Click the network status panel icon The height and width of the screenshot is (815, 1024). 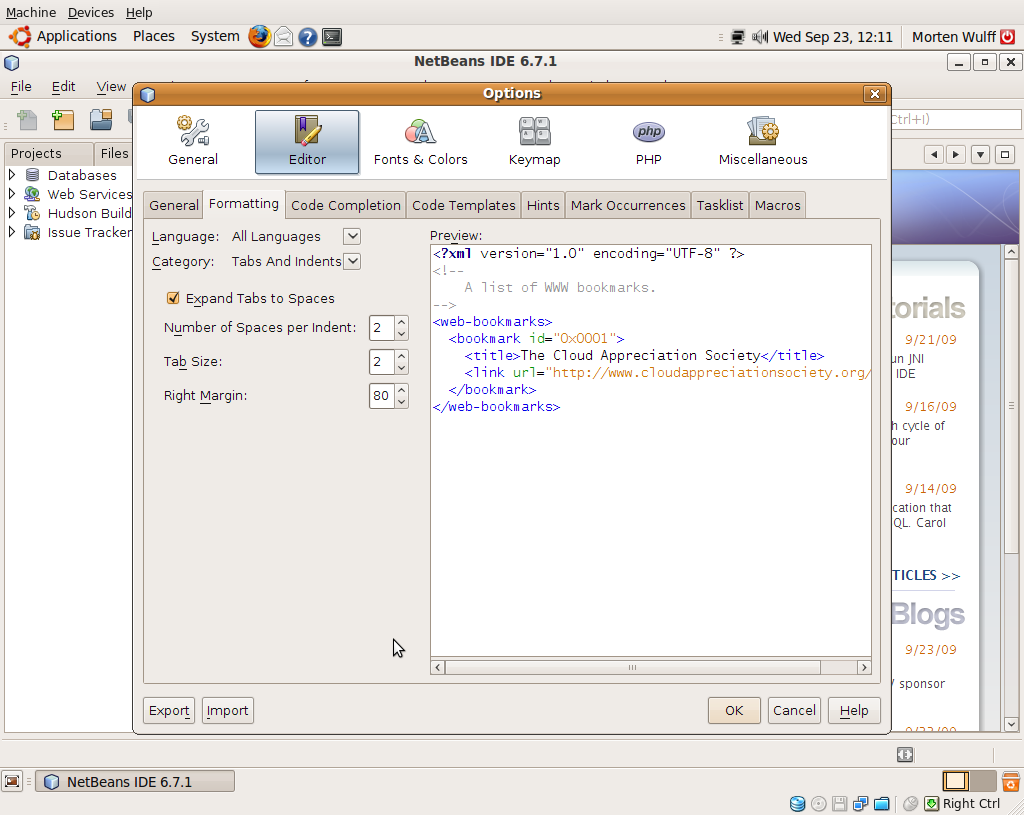pos(737,37)
